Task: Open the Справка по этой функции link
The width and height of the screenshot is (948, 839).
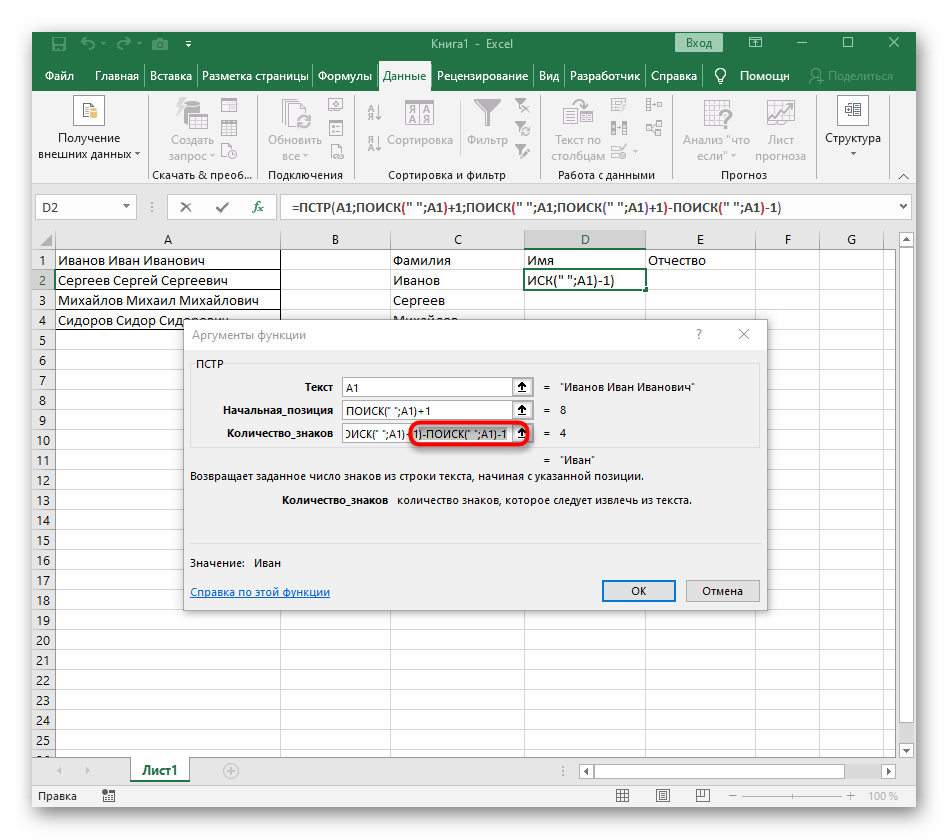Action: click(x=260, y=592)
